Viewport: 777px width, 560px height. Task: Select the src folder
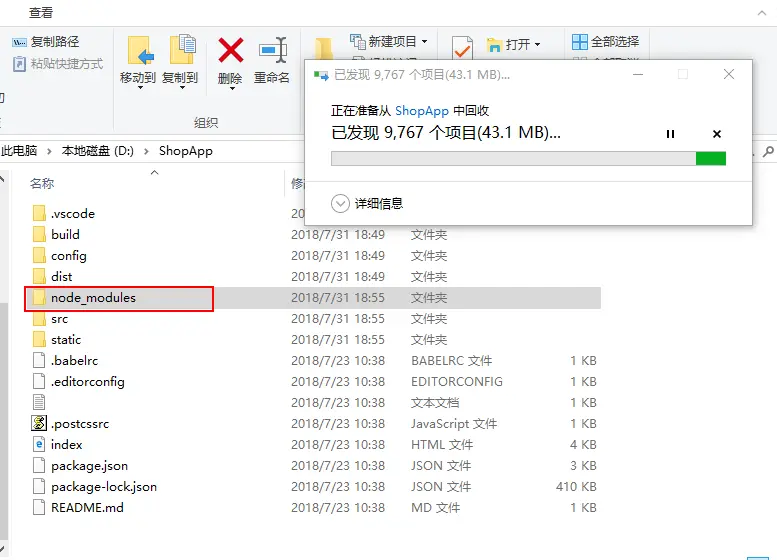coord(59,319)
